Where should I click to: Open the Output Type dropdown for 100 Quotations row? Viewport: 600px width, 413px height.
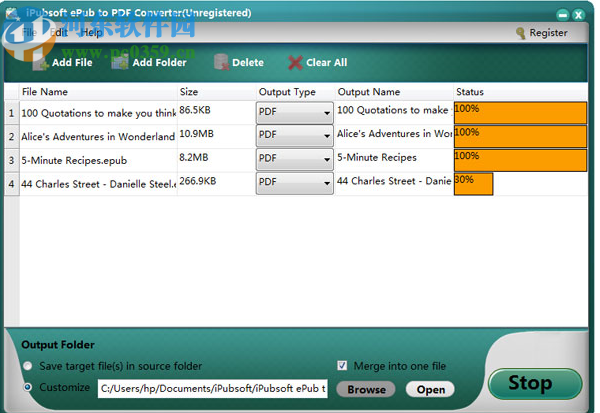tap(295, 113)
